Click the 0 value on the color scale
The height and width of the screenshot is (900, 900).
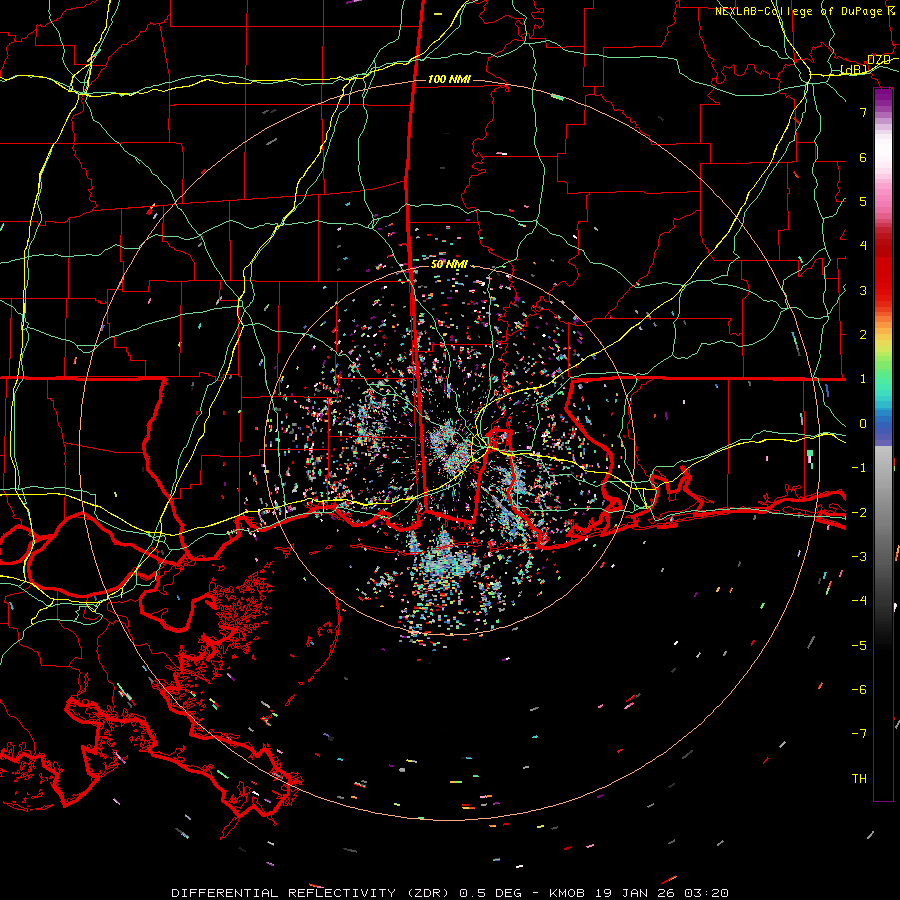click(x=863, y=424)
